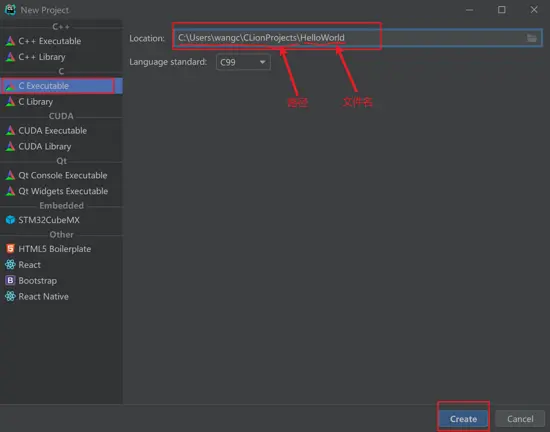Select the CUDA Executable icon
The height and width of the screenshot is (432, 550).
coord(10,130)
